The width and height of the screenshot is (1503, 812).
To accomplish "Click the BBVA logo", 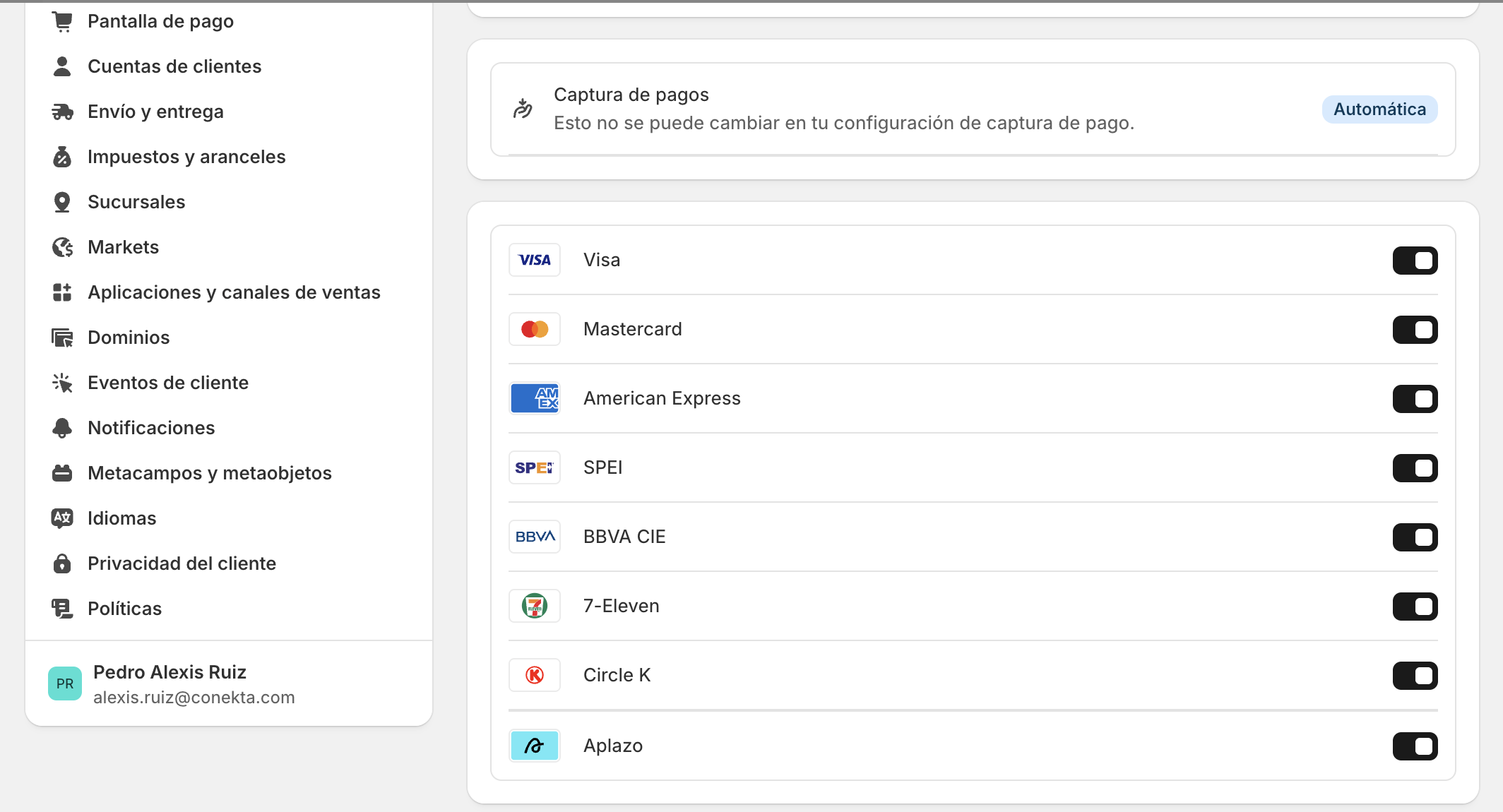I will (535, 537).
